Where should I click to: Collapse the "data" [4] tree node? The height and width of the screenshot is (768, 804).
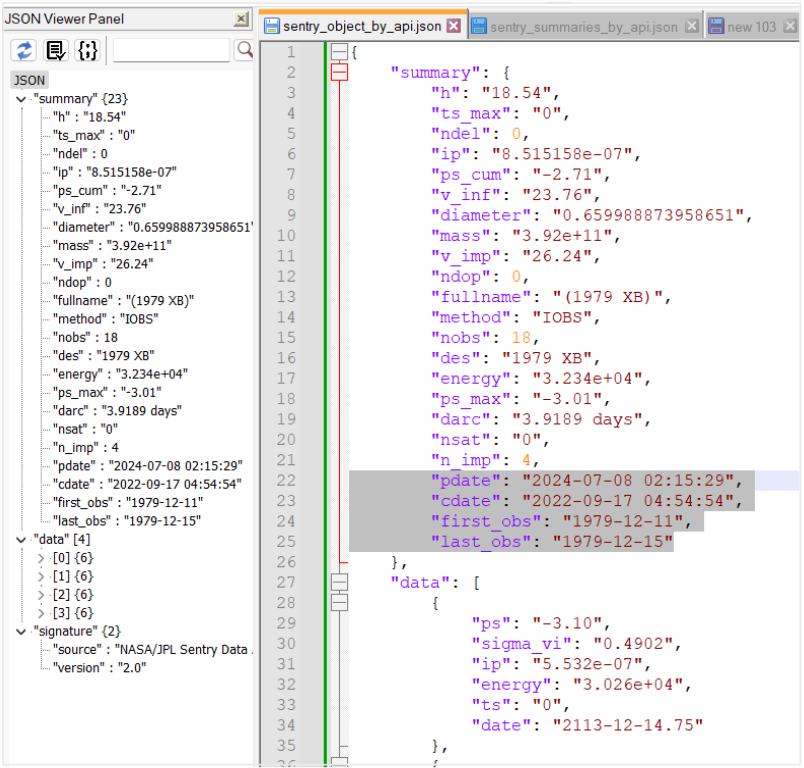point(21,539)
